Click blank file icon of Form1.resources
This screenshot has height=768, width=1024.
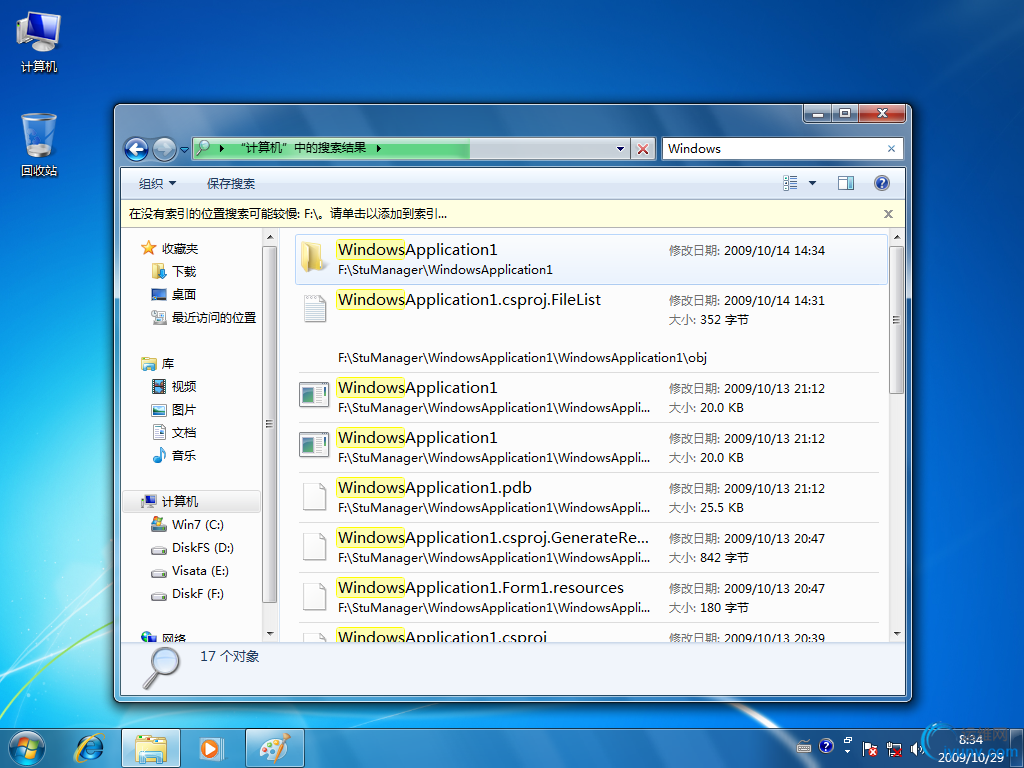[315, 596]
